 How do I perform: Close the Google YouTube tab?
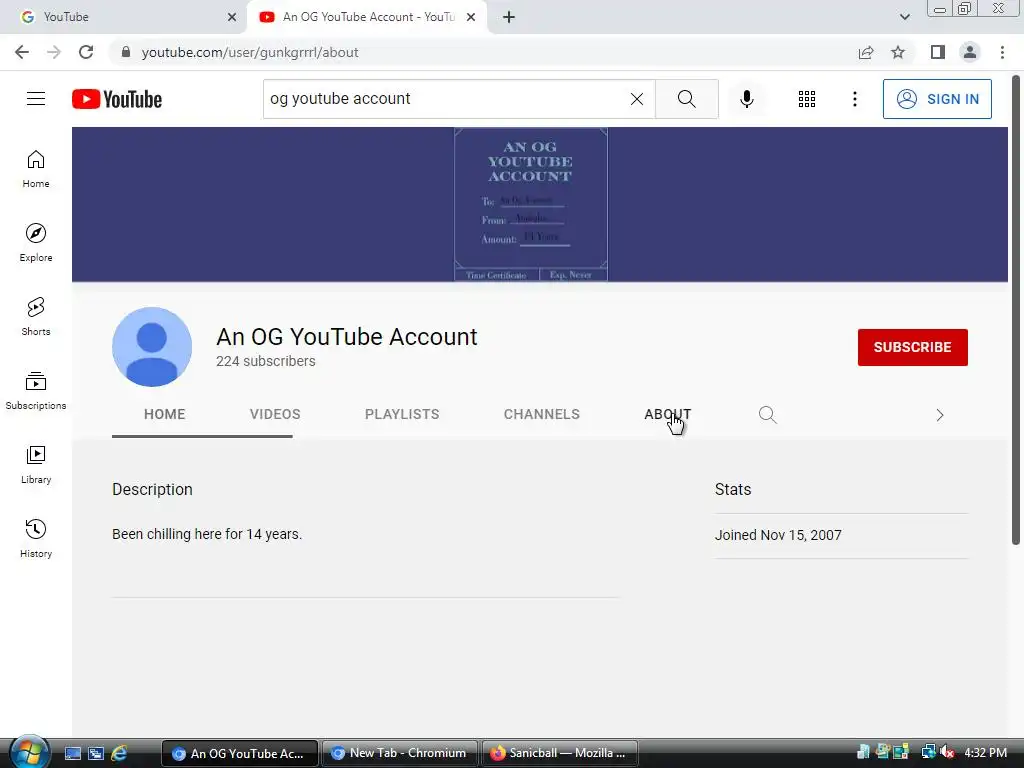coord(232,17)
